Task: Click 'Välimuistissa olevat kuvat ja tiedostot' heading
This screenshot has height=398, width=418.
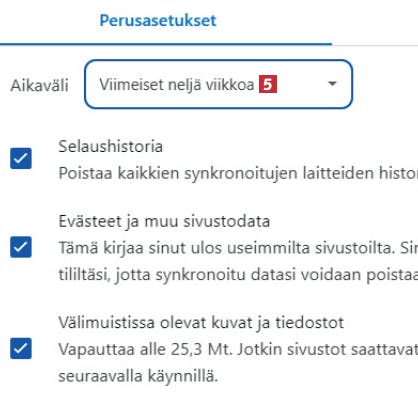Action: point(201,323)
